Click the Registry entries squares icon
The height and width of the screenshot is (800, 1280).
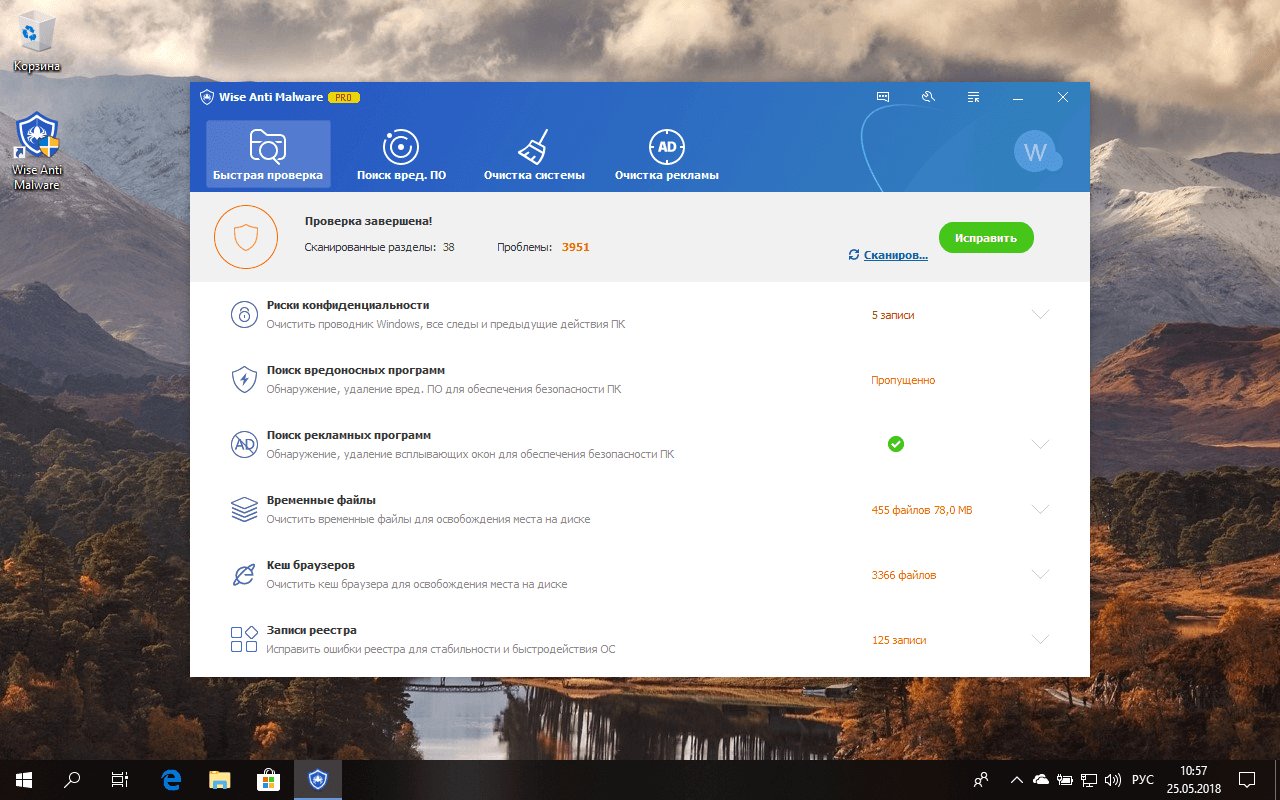coord(244,639)
